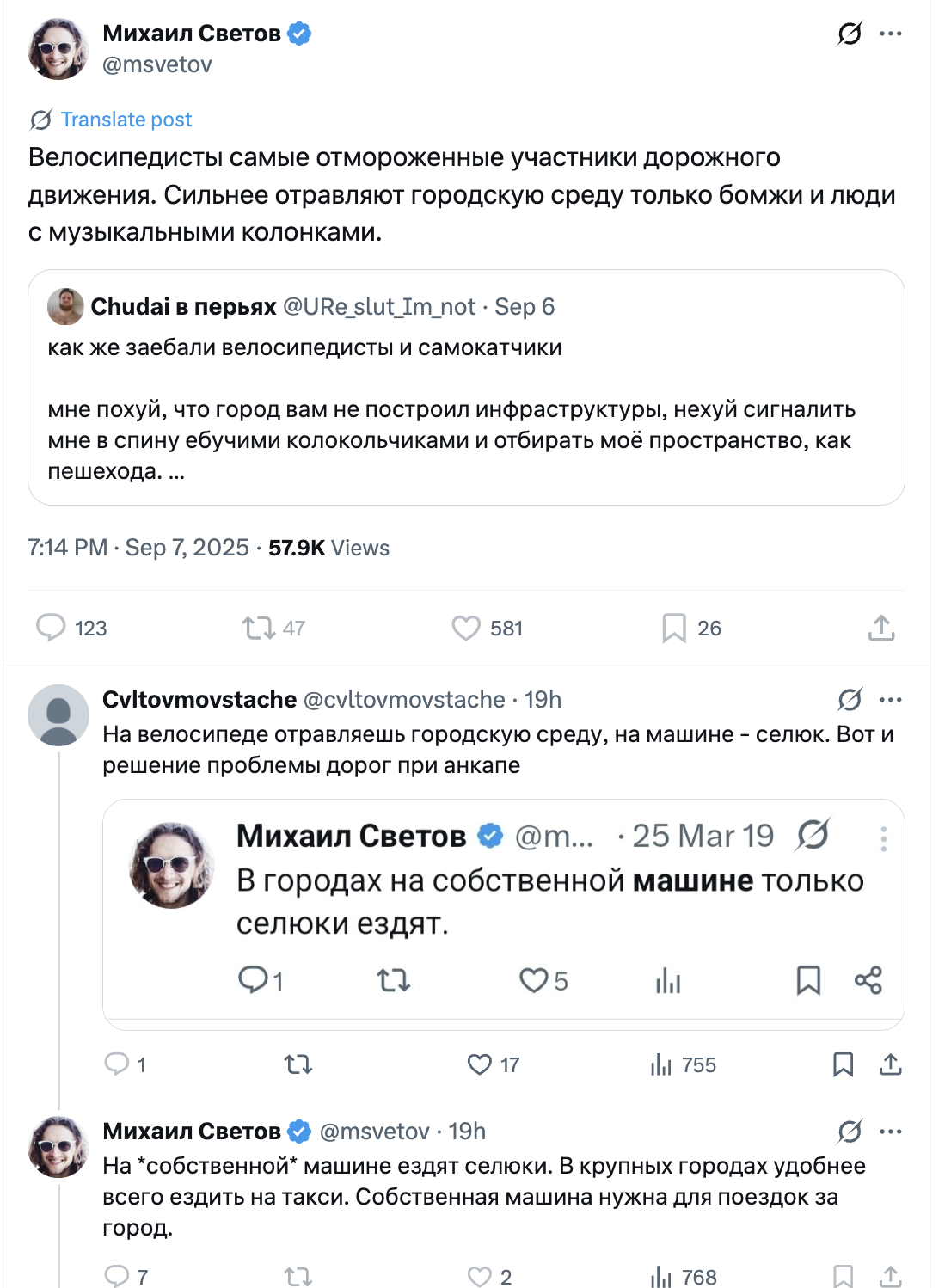Image resolution: width=951 pixels, height=1288 pixels.
Task: Open the @msvetov handle in post header
Action: tap(157, 64)
